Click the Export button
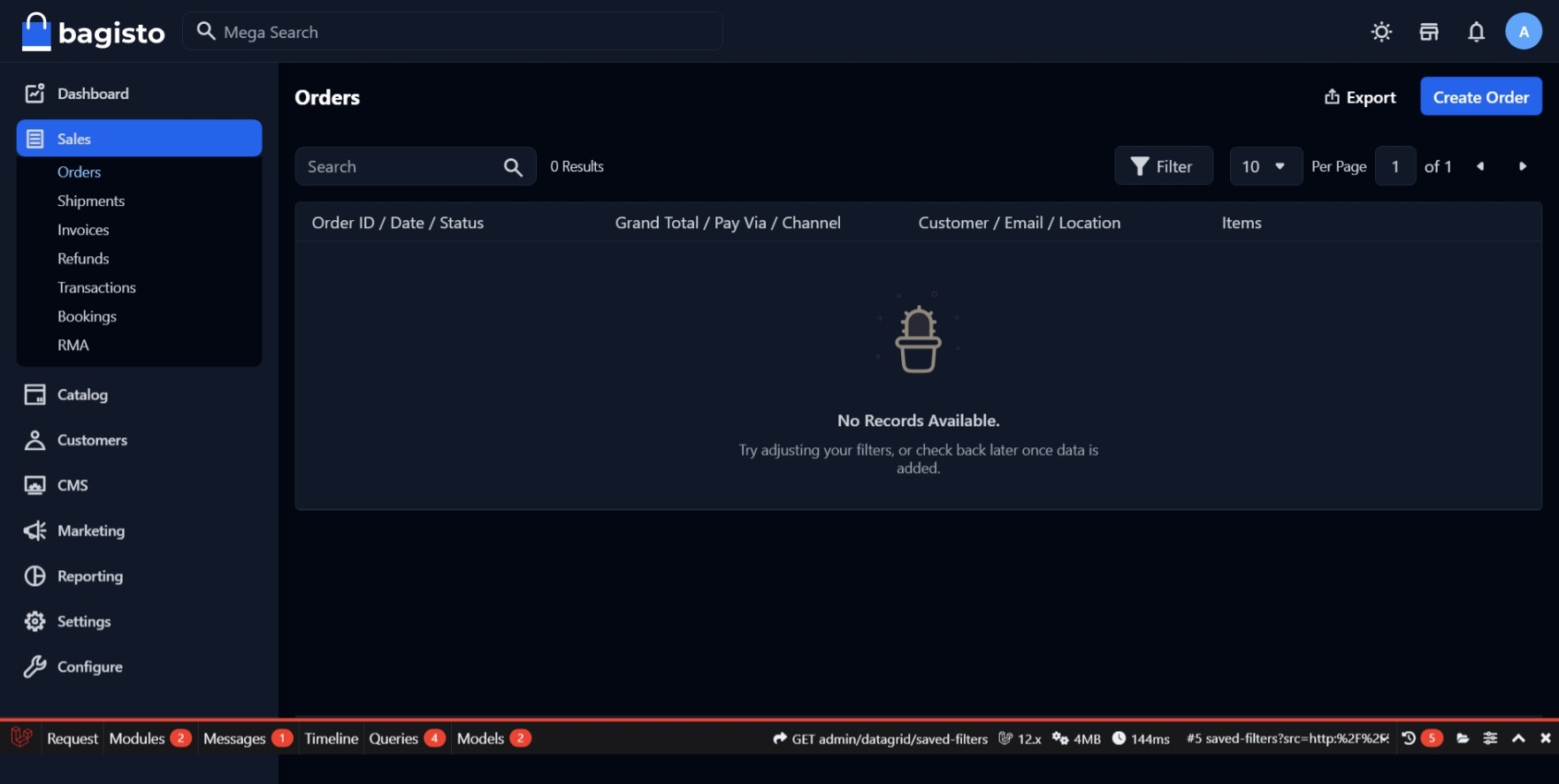Image resolution: width=1559 pixels, height=784 pixels. pyautogui.click(x=1360, y=97)
